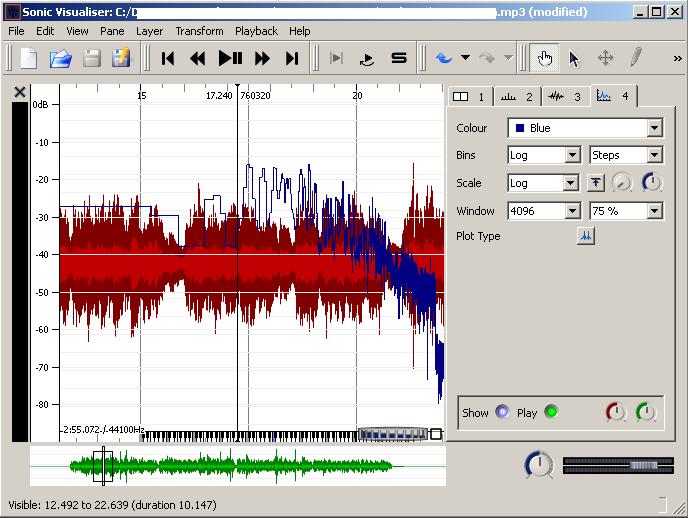
Task: Switch to layer tab 2
Action: click(517, 97)
